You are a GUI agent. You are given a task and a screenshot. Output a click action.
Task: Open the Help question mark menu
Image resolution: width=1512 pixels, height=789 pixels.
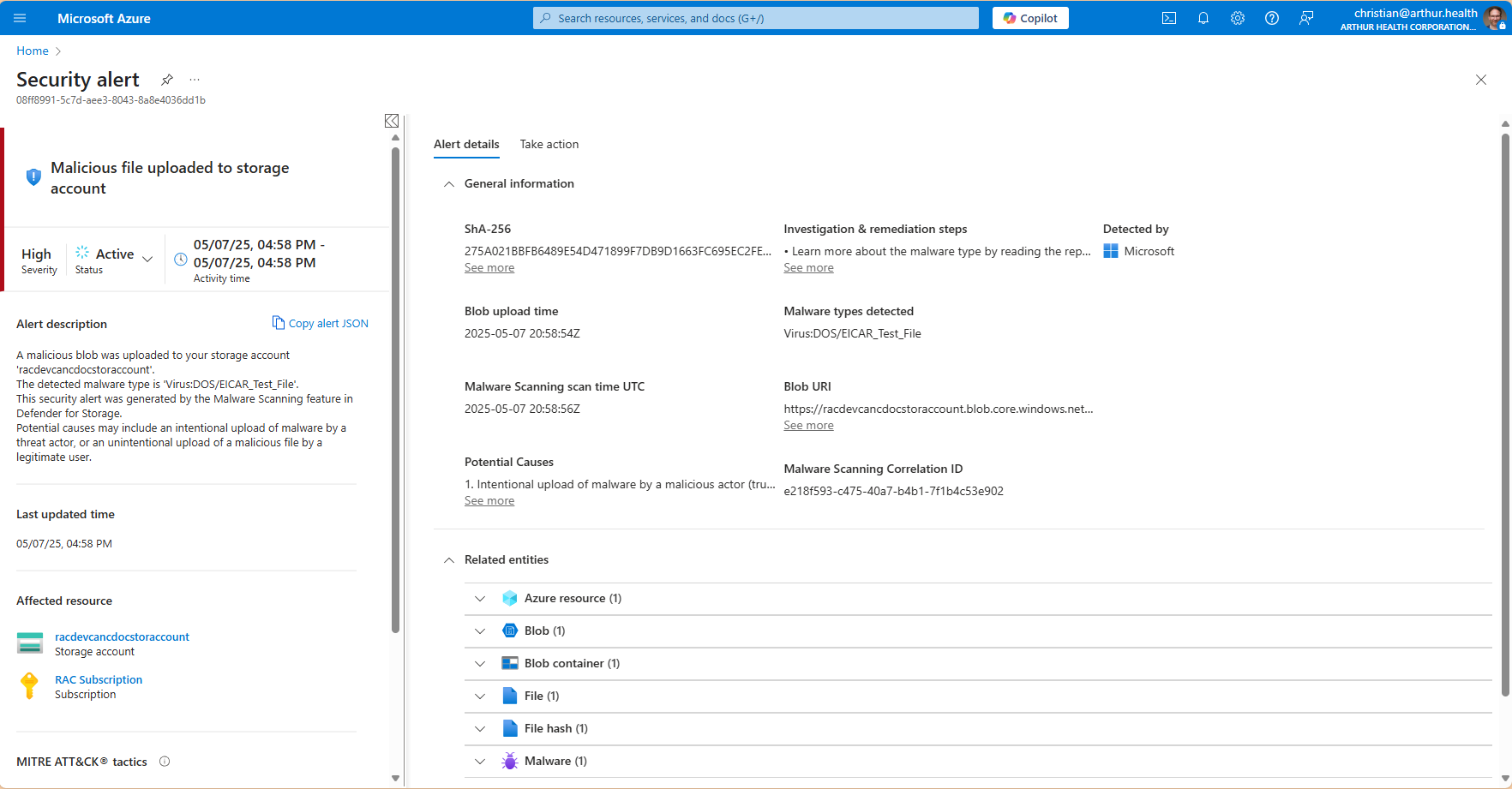[1272, 18]
